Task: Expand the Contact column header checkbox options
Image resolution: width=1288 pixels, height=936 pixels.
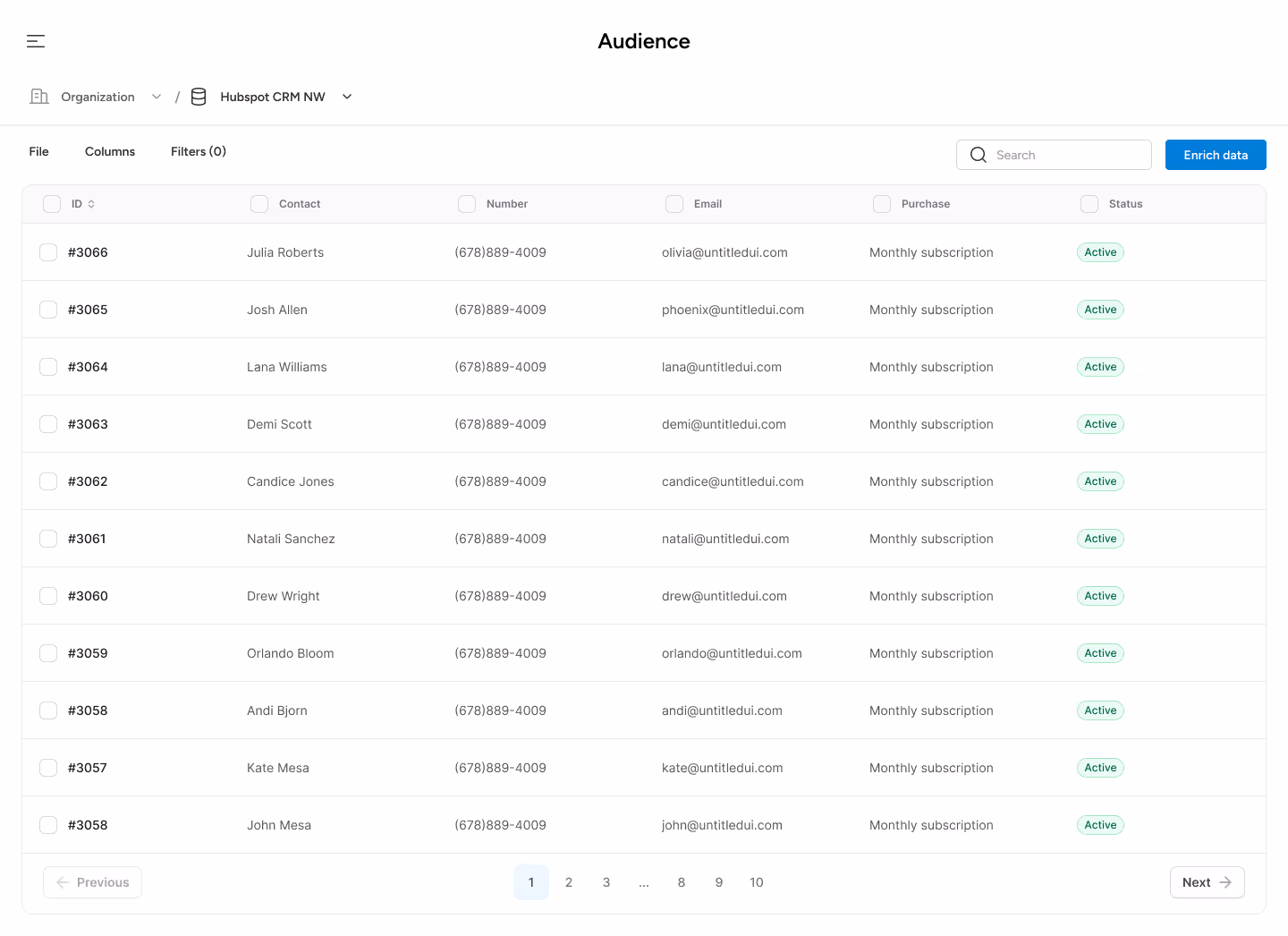Action: click(259, 204)
